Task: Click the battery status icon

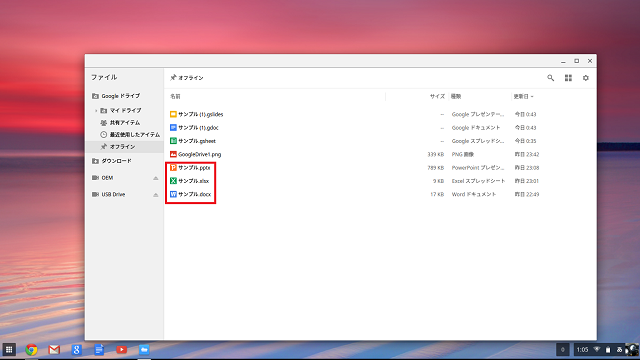Action: [608, 350]
